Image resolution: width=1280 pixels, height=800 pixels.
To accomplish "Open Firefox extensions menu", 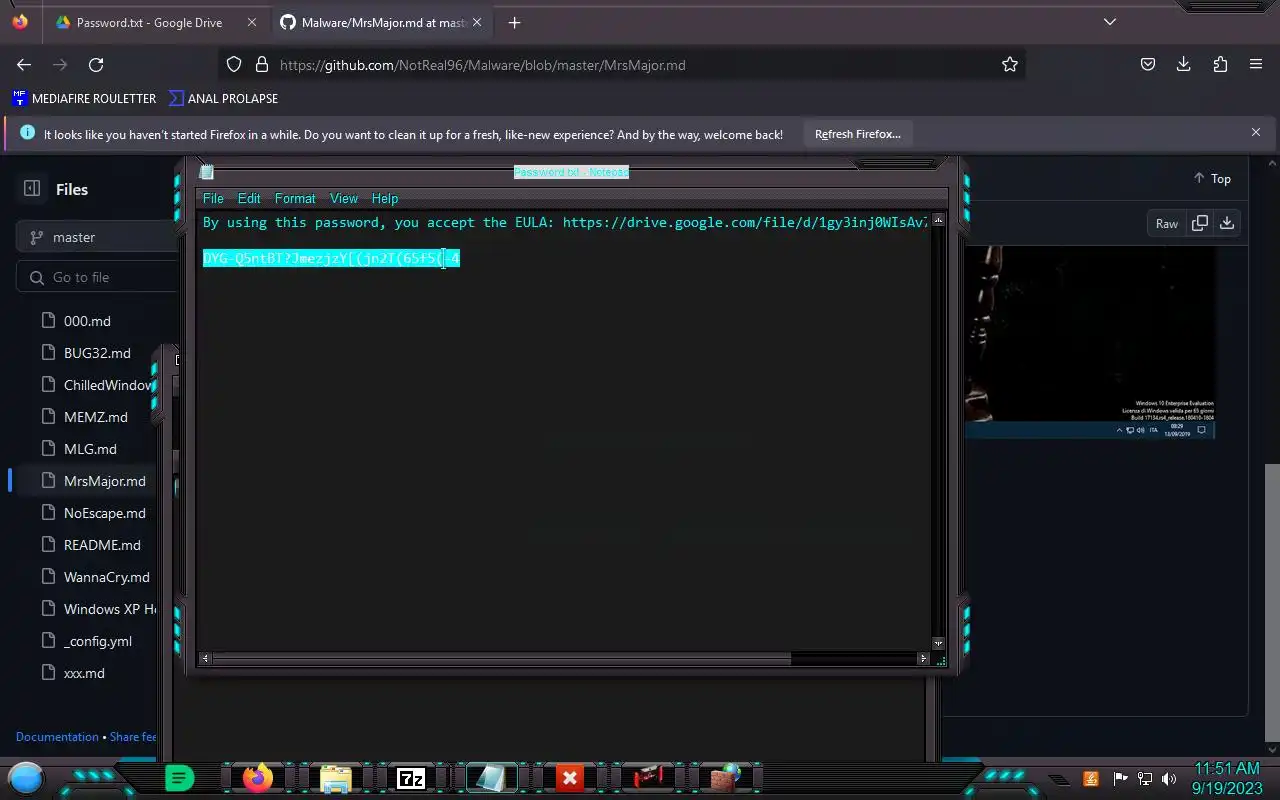I will (1220, 64).
